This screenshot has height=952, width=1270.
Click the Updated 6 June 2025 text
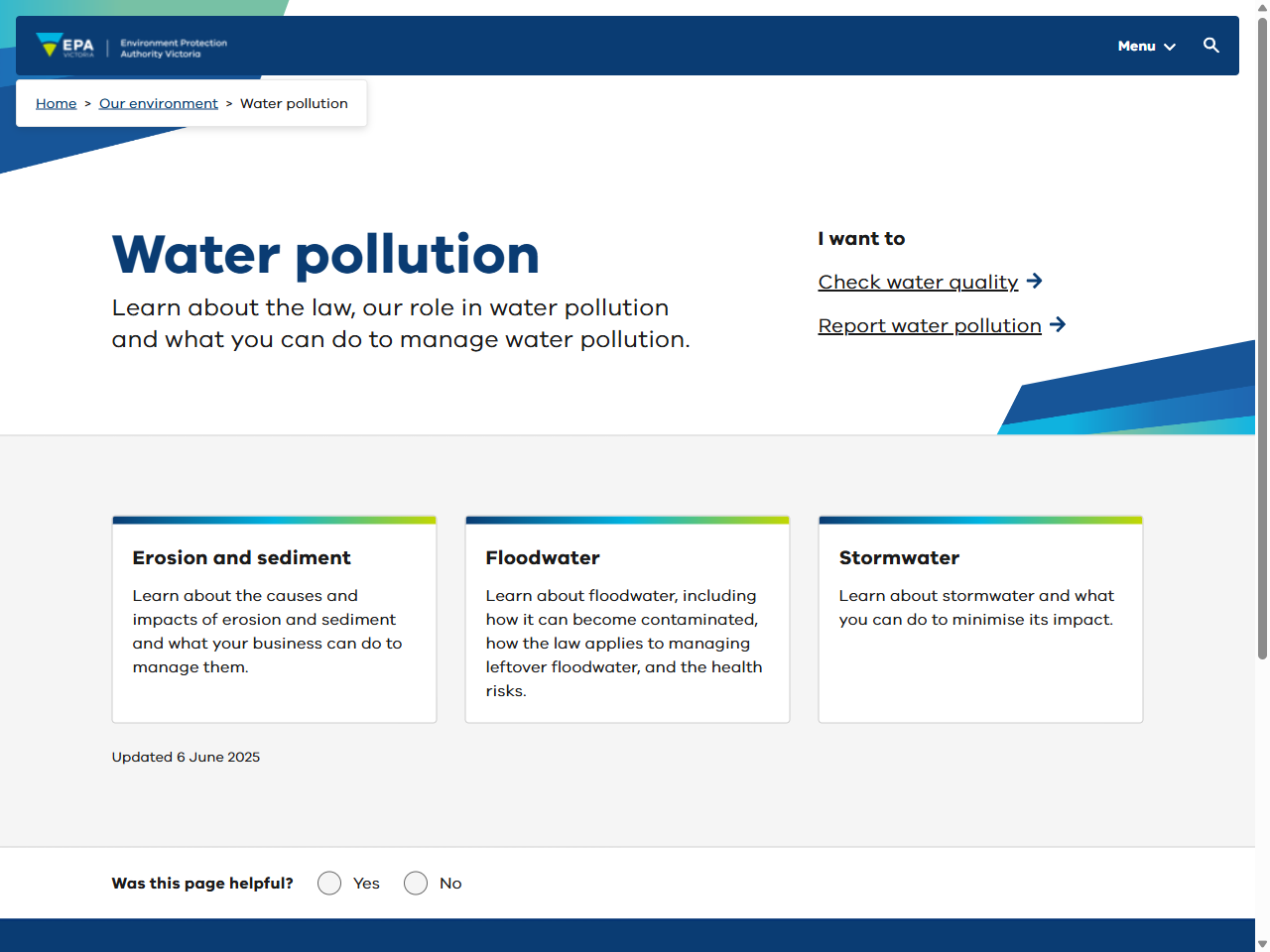coord(186,757)
